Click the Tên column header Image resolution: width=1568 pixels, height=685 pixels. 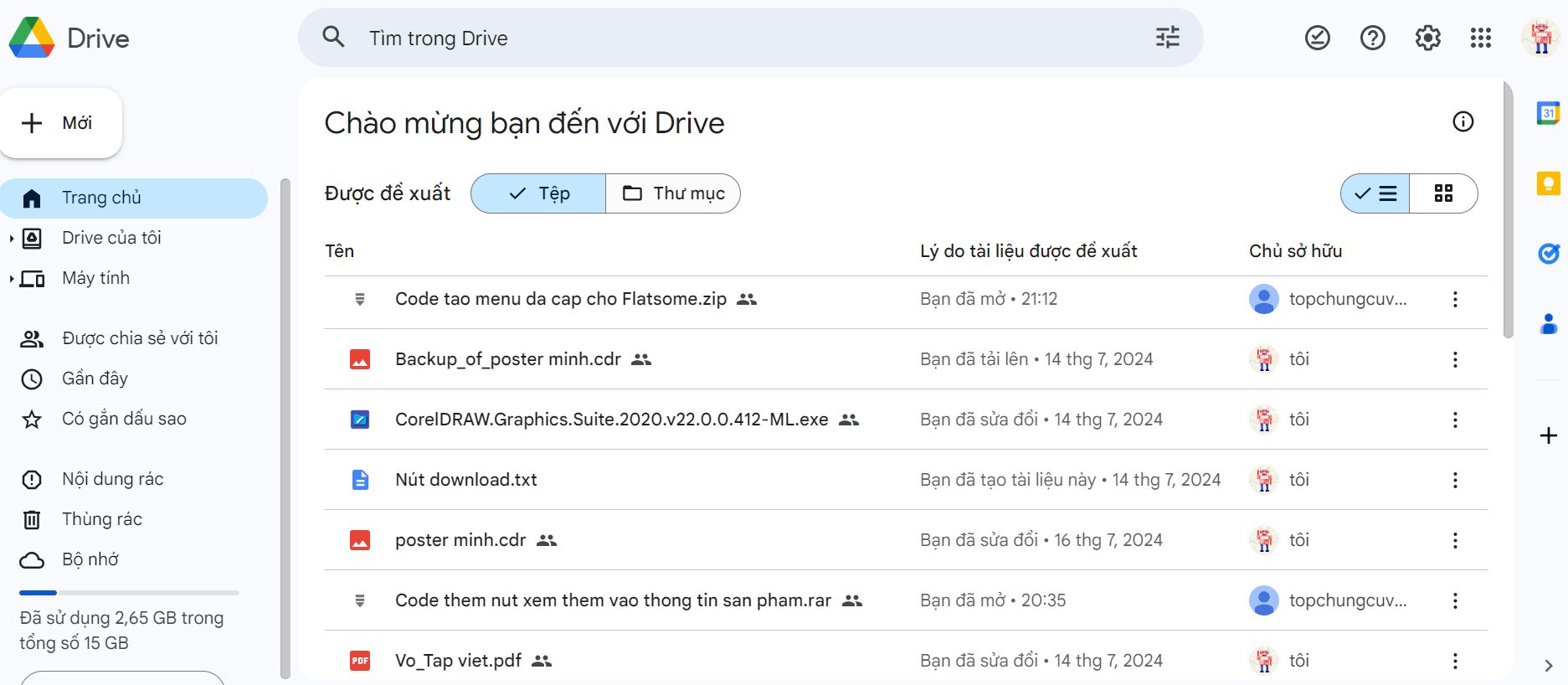pos(339,251)
